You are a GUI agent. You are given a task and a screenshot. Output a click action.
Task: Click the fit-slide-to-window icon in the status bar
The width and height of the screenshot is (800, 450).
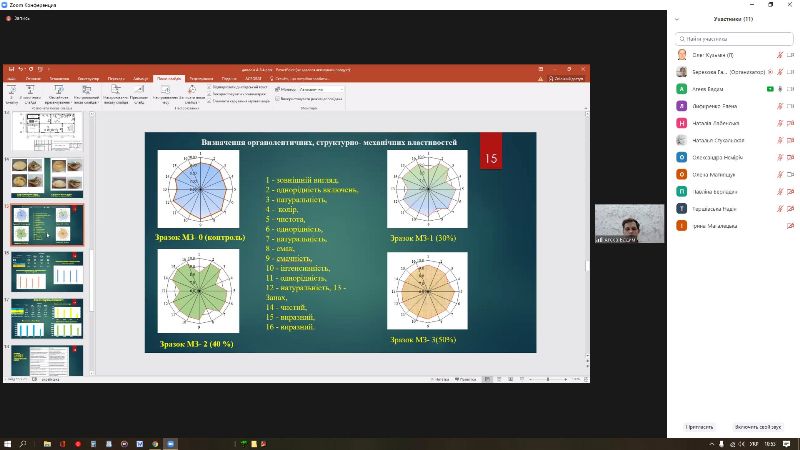[586, 379]
